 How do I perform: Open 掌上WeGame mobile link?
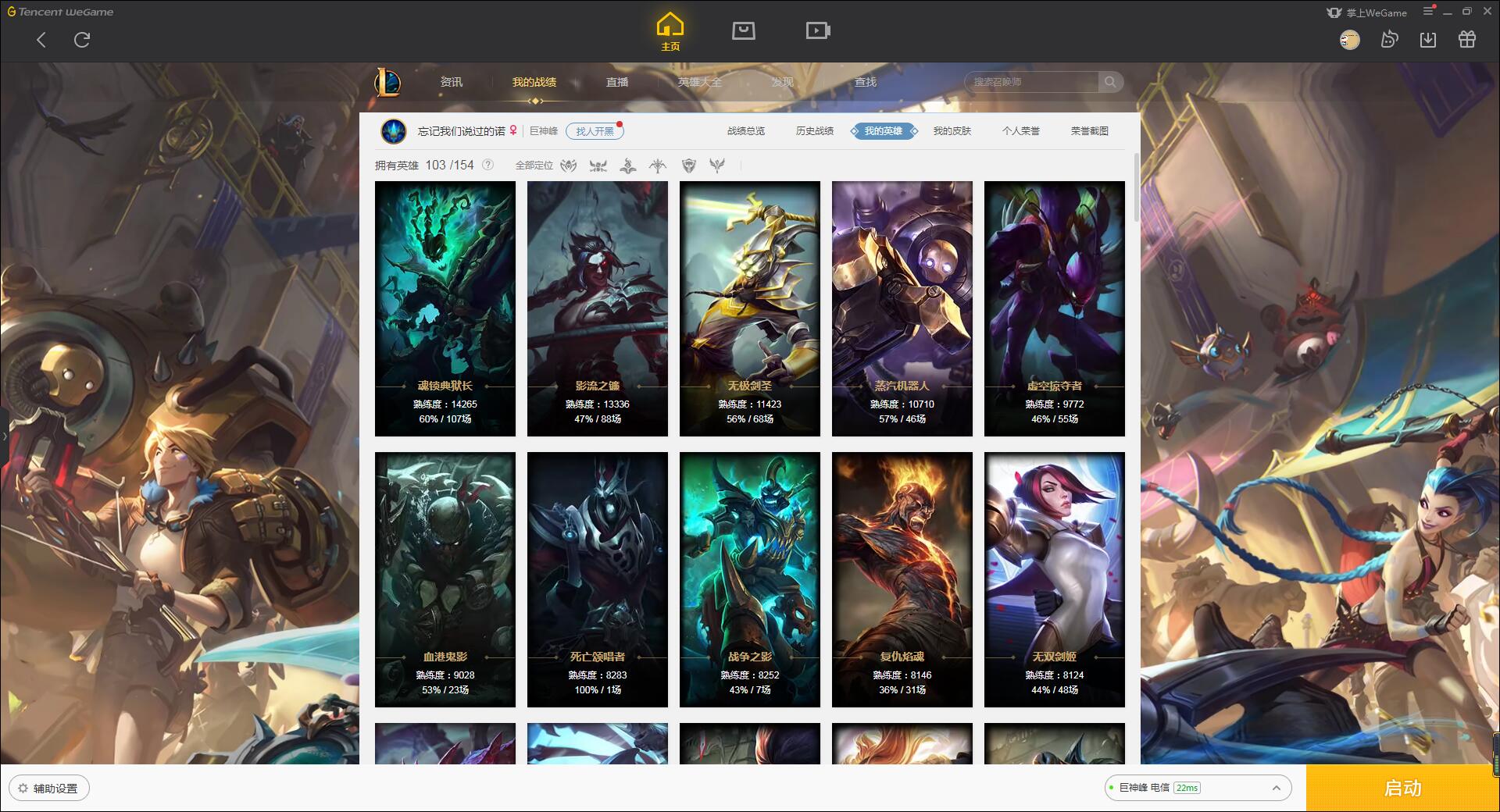coord(1366,12)
